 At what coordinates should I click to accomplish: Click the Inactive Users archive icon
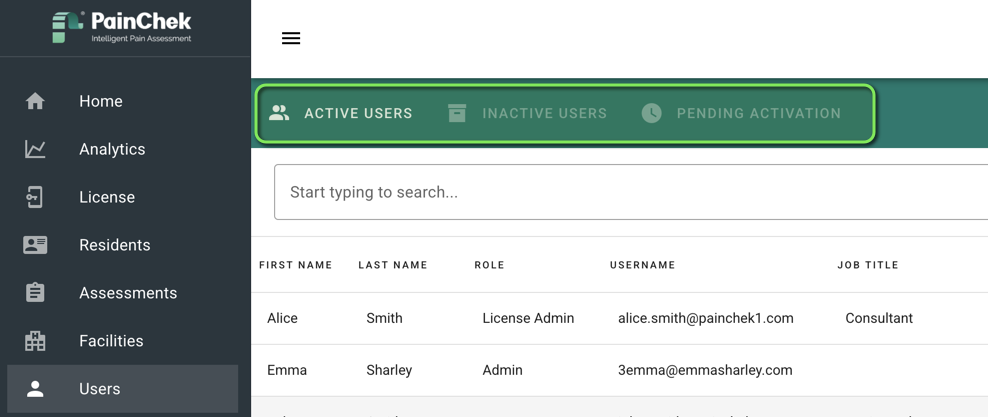click(x=457, y=113)
